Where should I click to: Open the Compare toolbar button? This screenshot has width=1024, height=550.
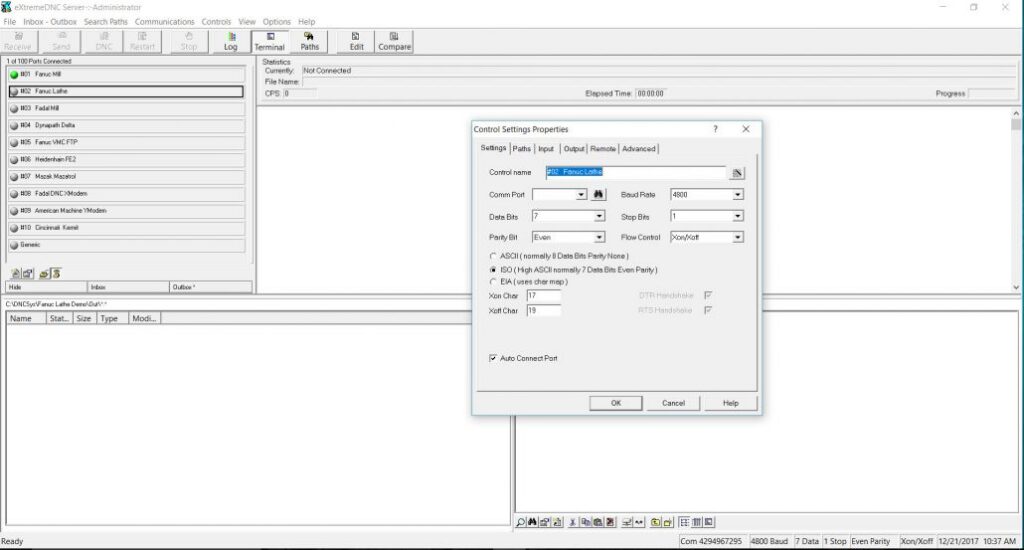(394, 41)
